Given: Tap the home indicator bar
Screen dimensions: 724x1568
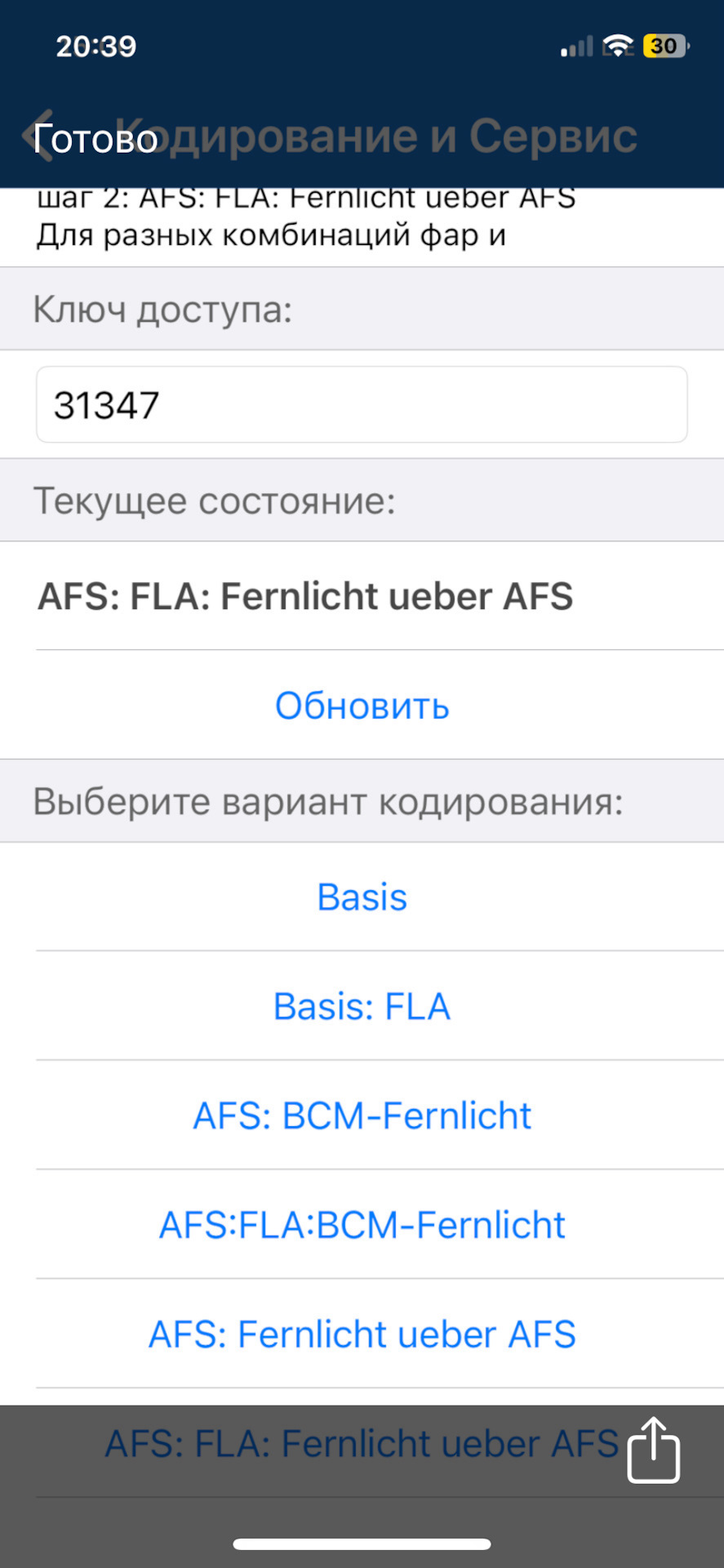Looking at the screenshot, I should pyautogui.click(x=362, y=1544).
